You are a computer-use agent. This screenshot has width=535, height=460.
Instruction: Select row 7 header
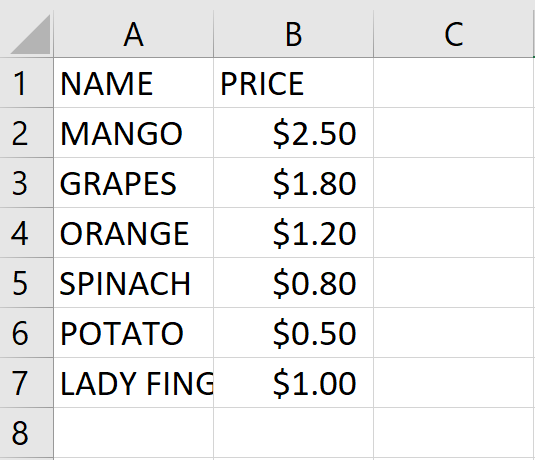tap(27, 383)
